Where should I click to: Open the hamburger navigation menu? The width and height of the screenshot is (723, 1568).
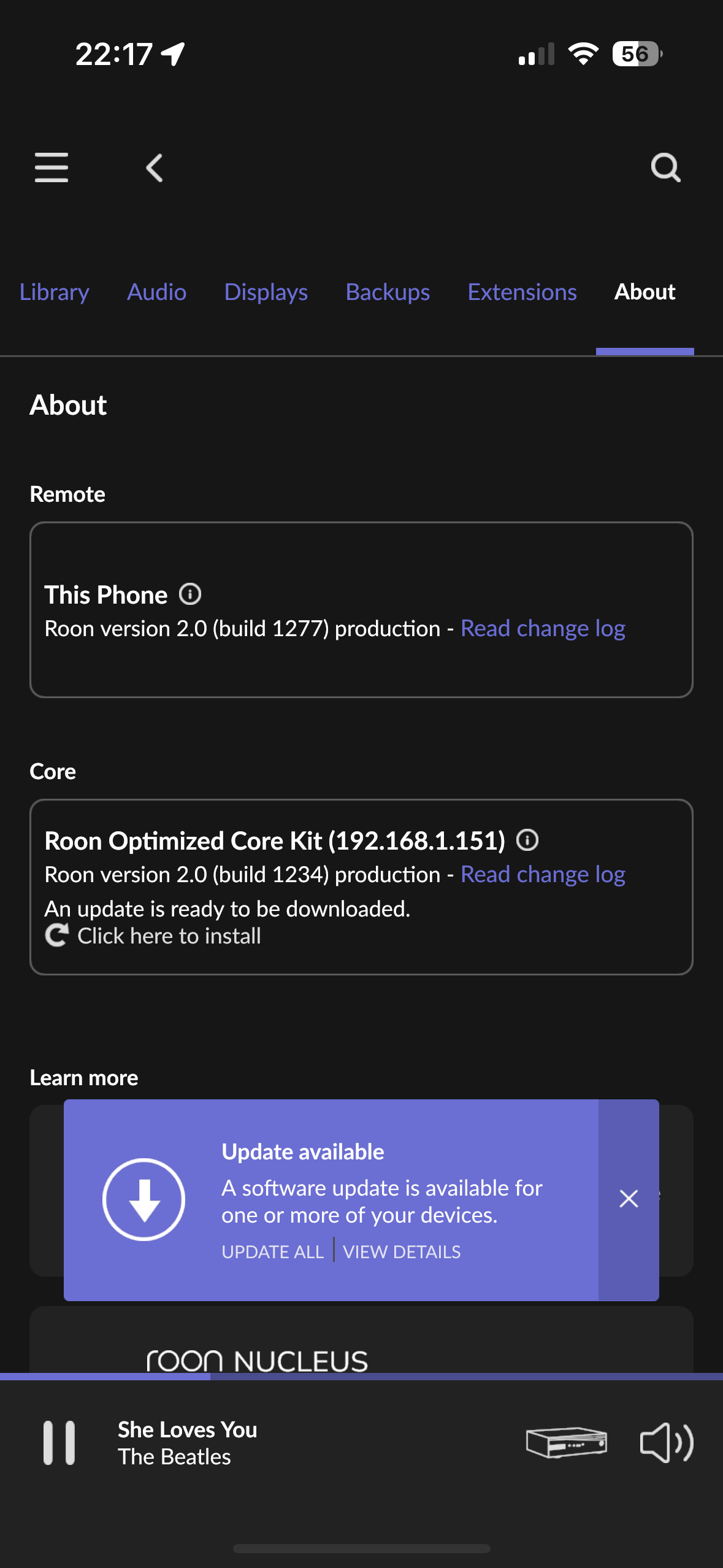click(52, 167)
